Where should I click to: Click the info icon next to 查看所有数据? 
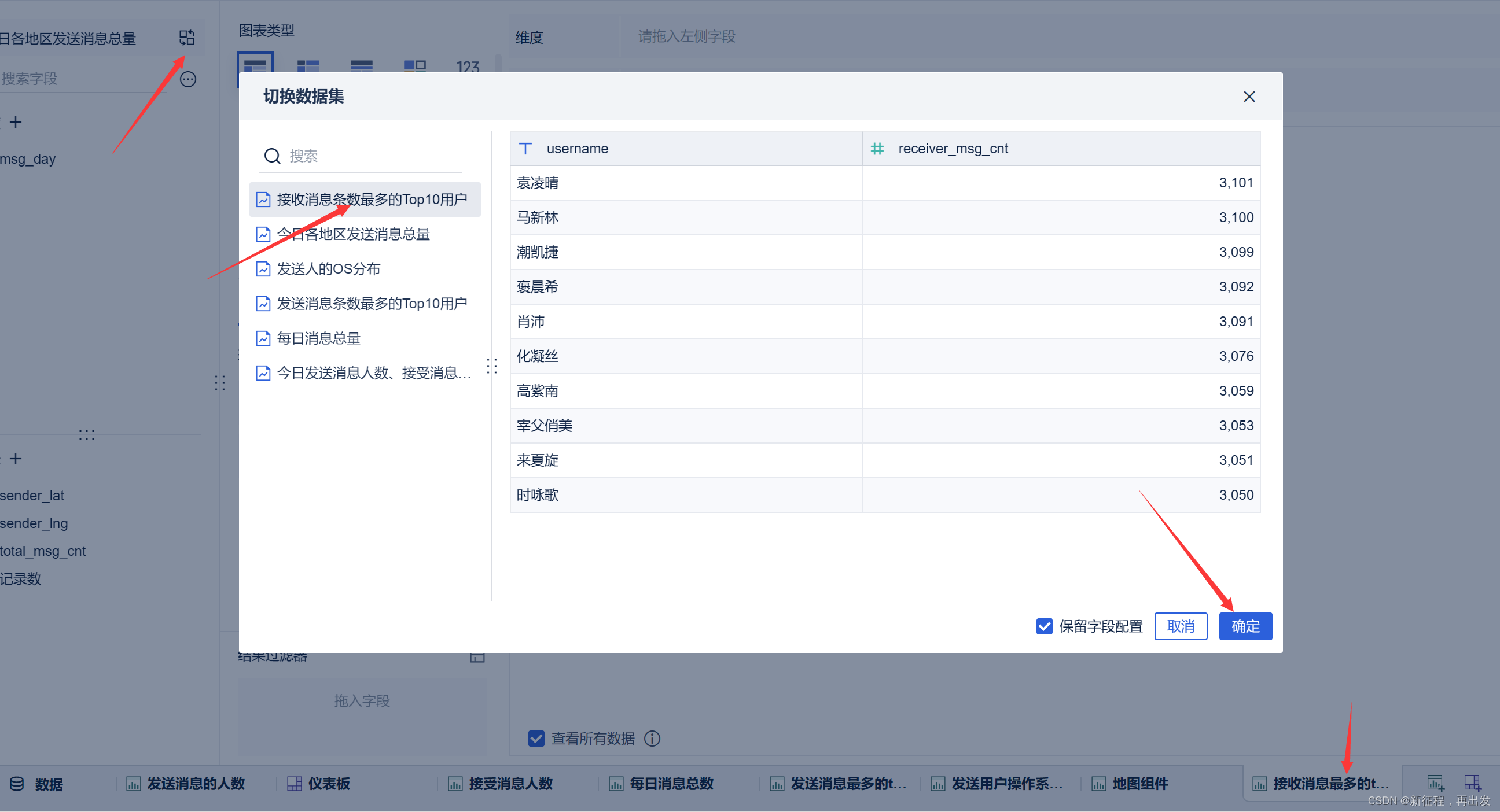652,739
